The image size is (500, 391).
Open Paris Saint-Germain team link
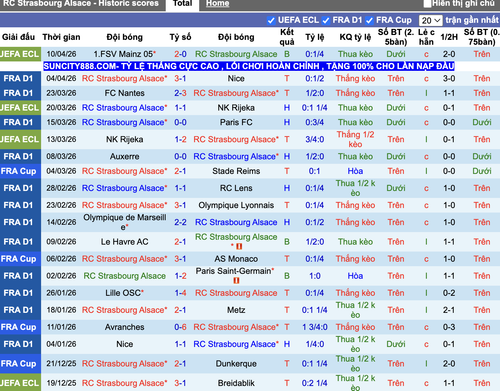tap(233, 271)
